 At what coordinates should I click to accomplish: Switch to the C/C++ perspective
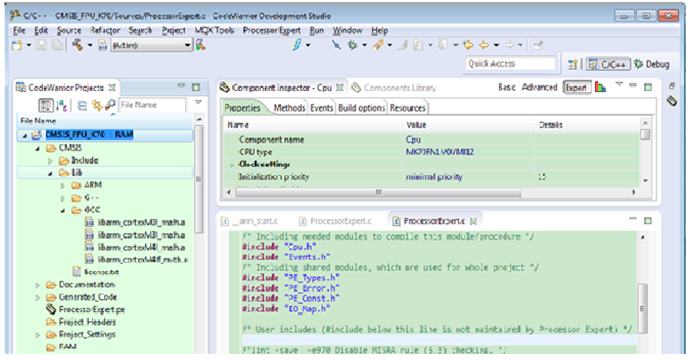tap(609, 64)
